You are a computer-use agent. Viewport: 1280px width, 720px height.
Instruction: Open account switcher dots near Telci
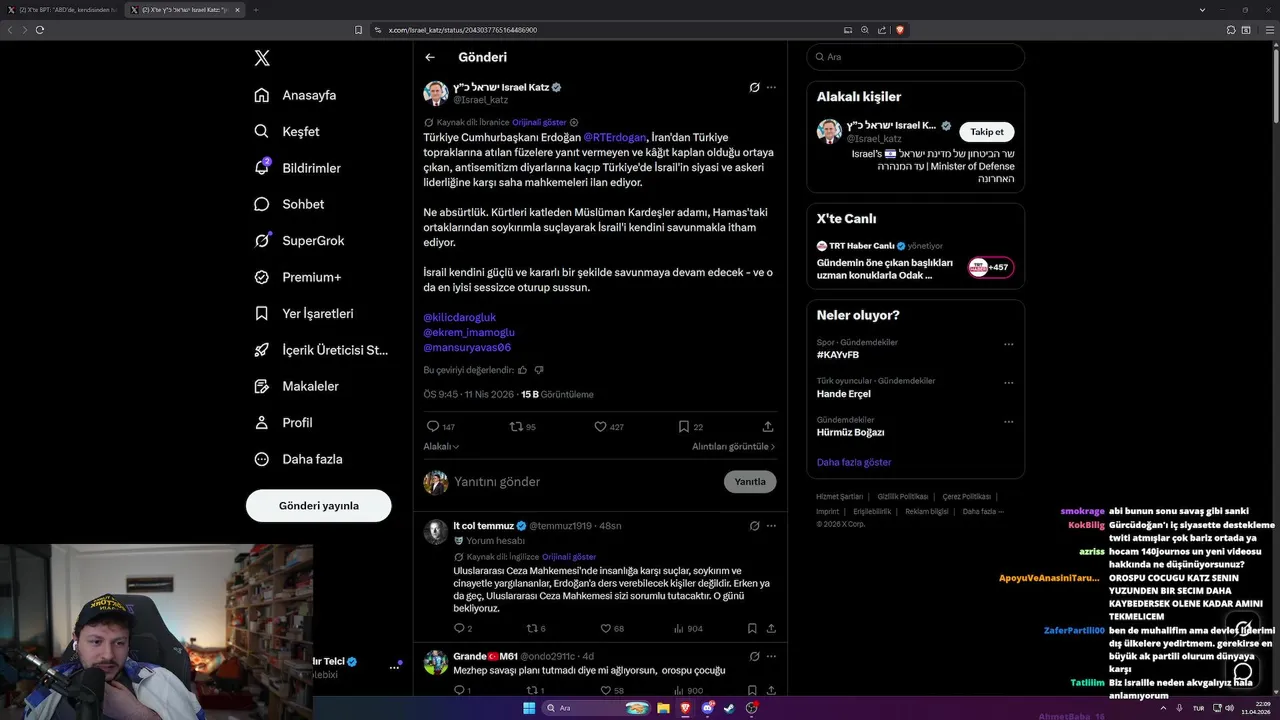pyautogui.click(x=394, y=667)
